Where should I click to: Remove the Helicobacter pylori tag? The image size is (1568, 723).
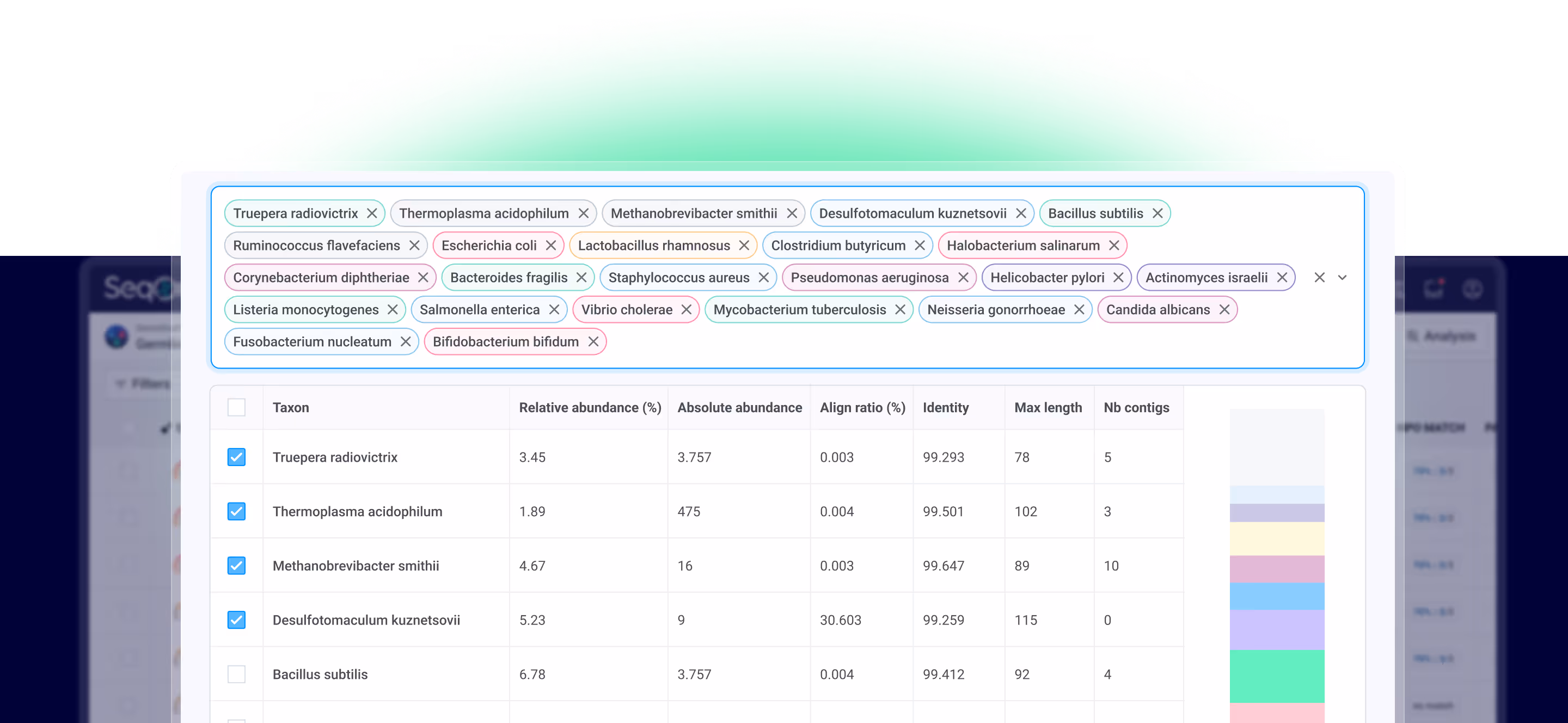pyautogui.click(x=1118, y=278)
